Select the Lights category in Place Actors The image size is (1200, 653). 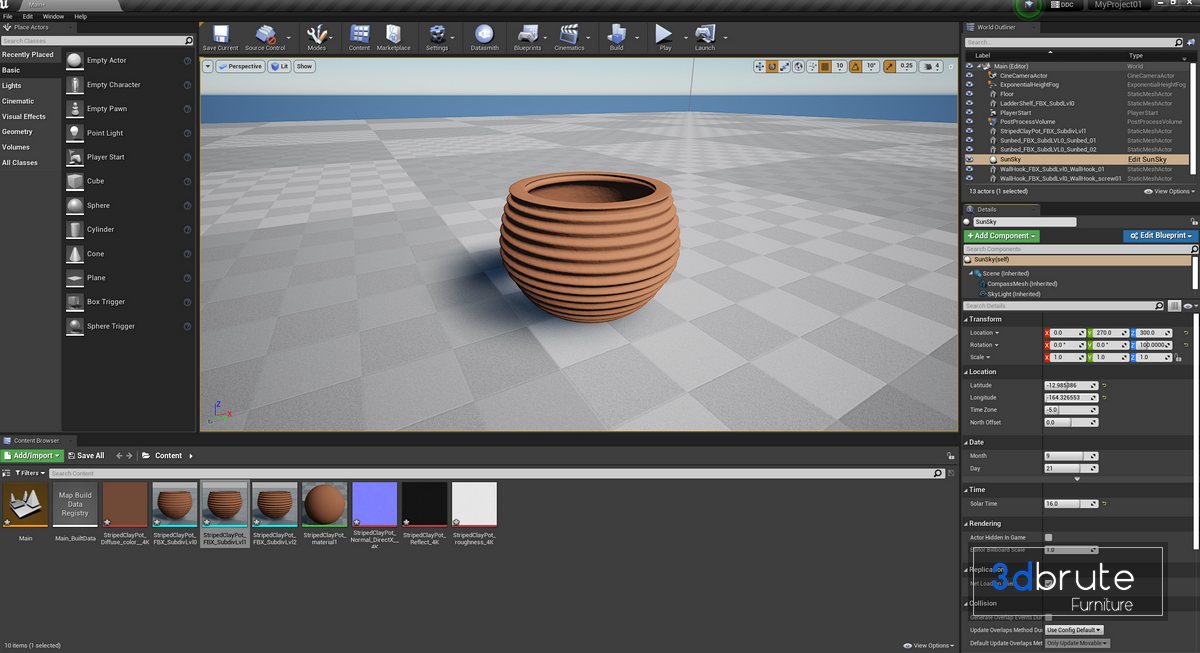[x=12, y=86]
